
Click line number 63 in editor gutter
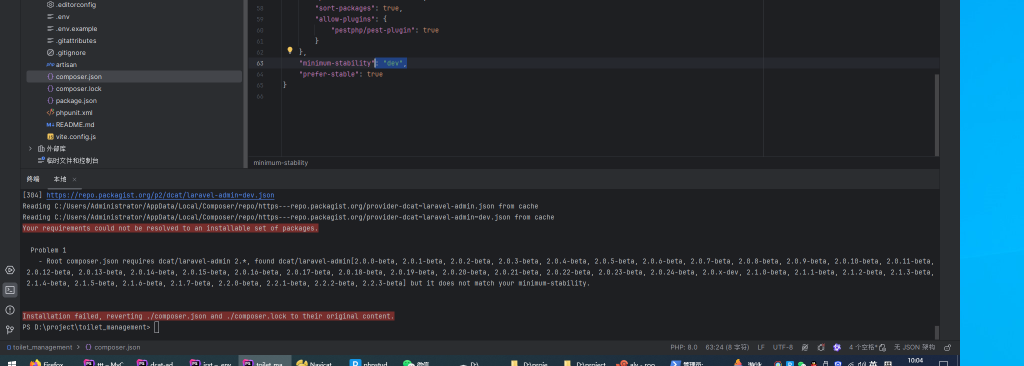point(261,63)
